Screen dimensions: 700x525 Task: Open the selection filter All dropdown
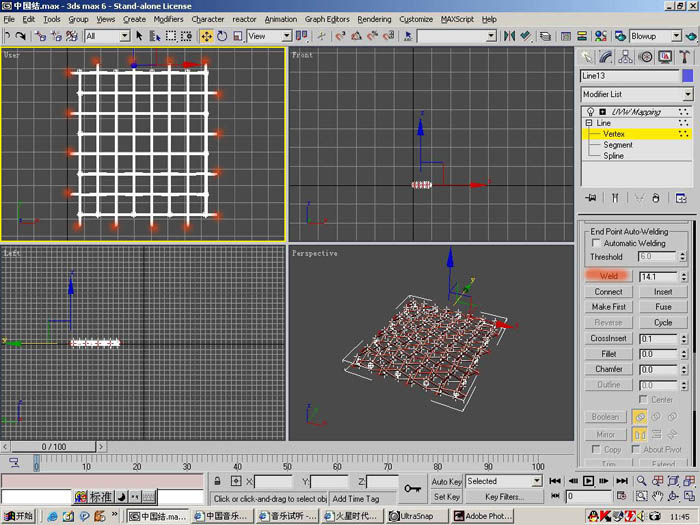pos(125,36)
